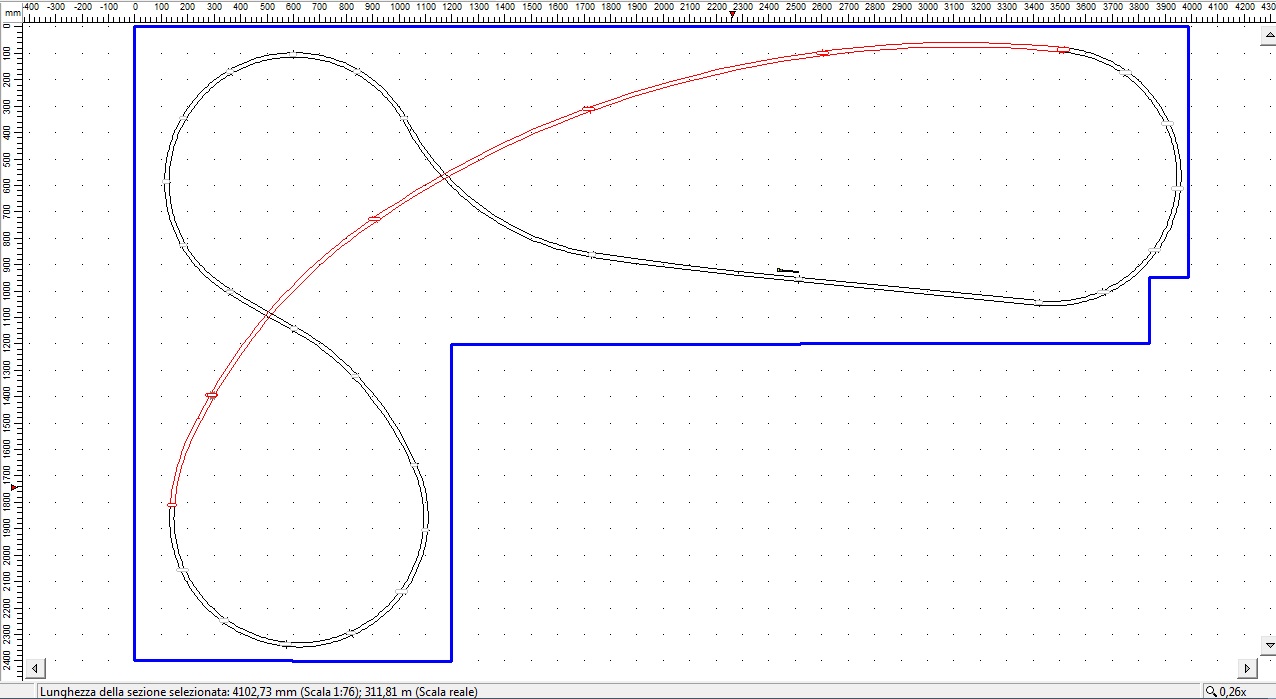Click the upper crossing of red and black tracks
The width and height of the screenshot is (1276, 699).
(x=443, y=177)
